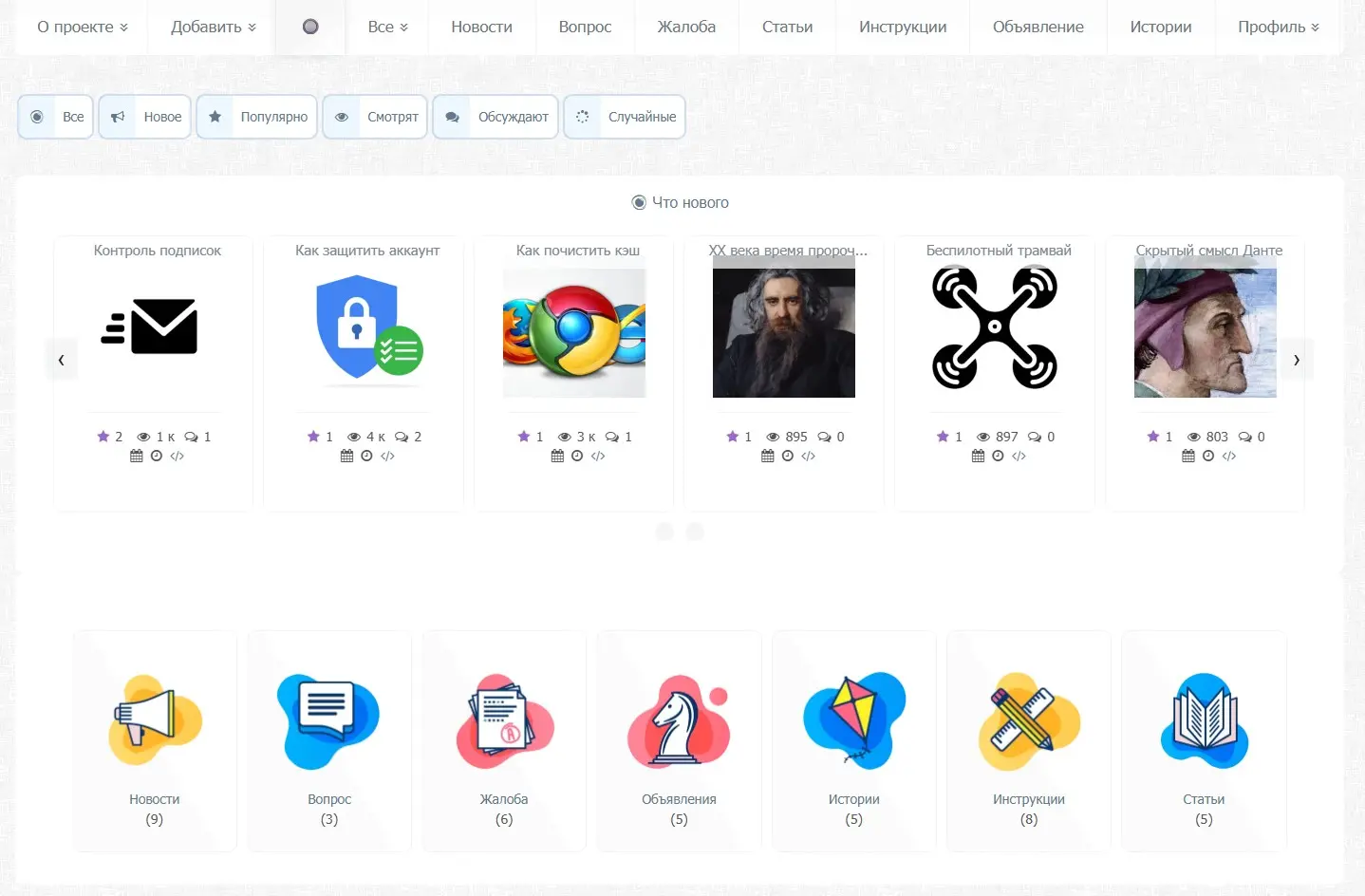Expand the «О проекте» dropdown menu
Image resolution: width=1365 pixels, height=896 pixels.
point(83,27)
